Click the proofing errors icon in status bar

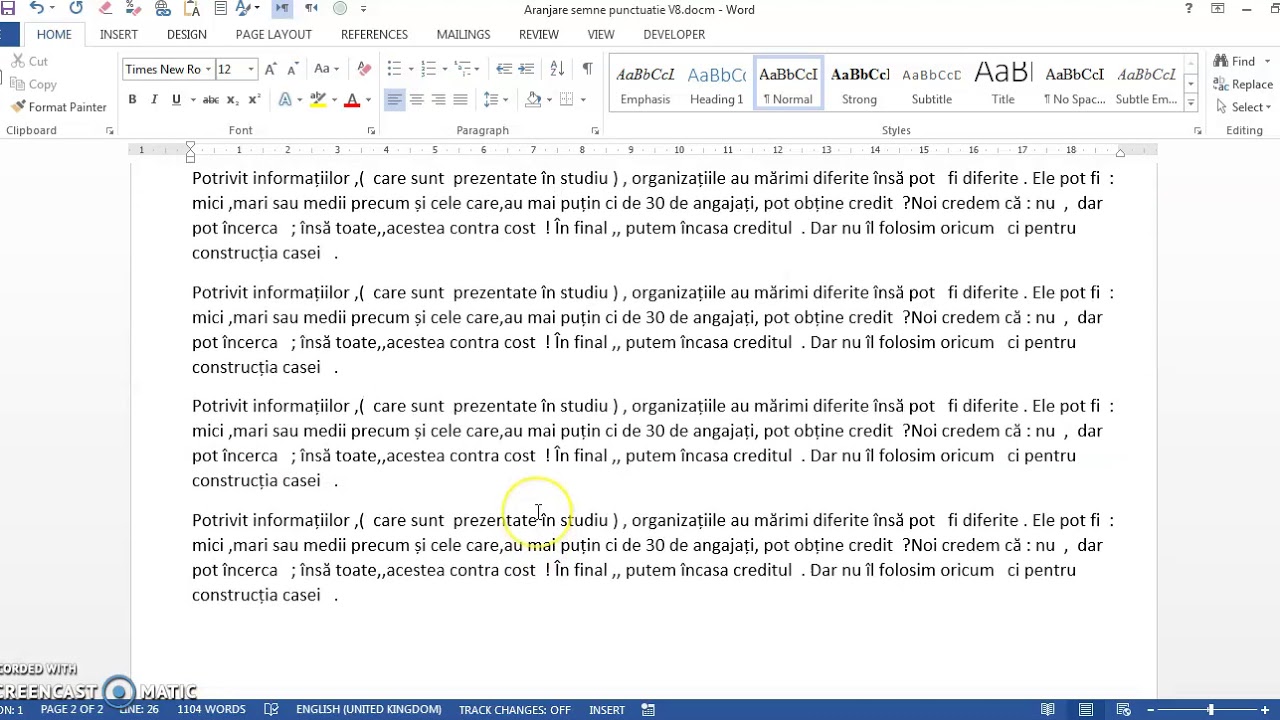pyautogui.click(x=271, y=710)
